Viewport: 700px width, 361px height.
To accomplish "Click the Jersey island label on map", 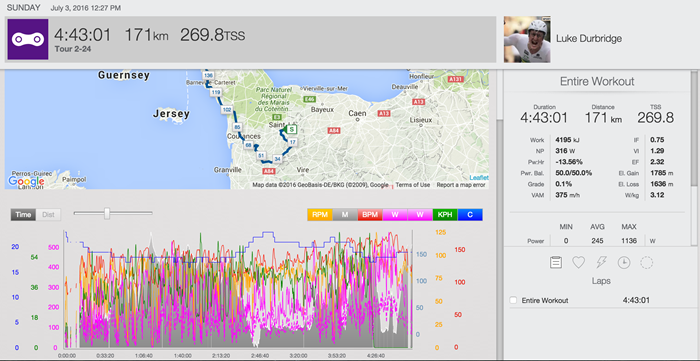I will (171, 114).
